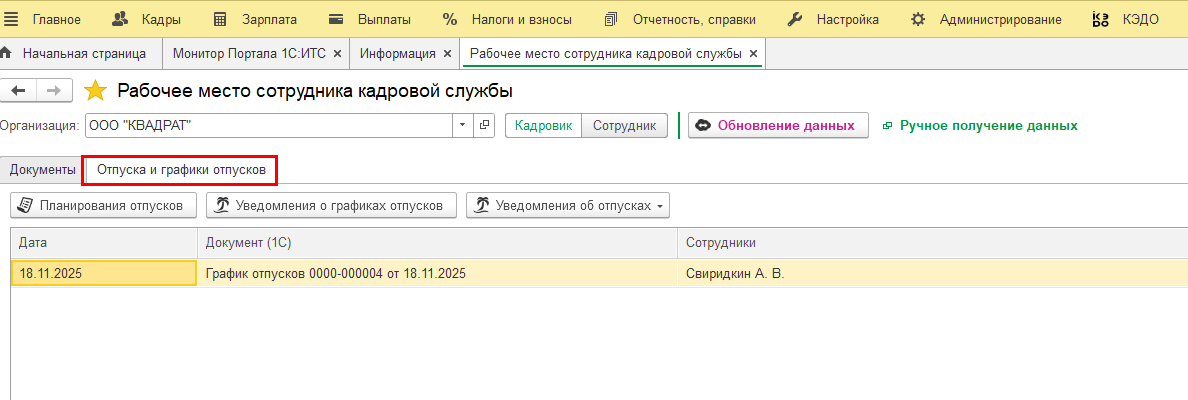The height and width of the screenshot is (400, 1188).
Task: Click the forward navigation arrow
Action: 54,91
